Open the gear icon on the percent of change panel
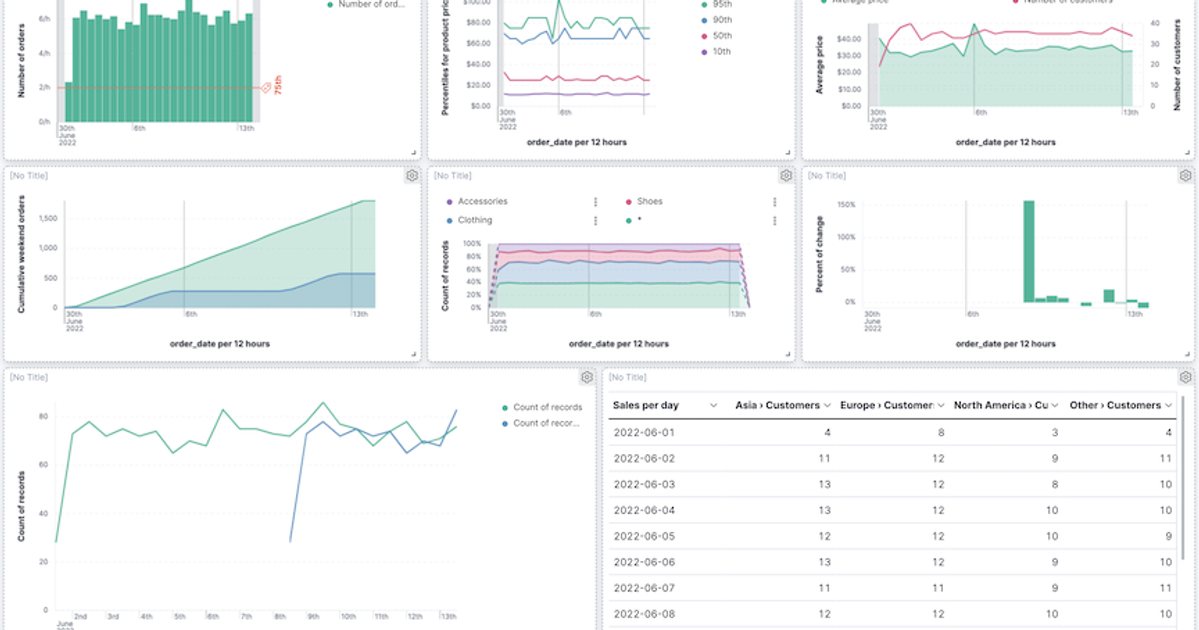The width and height of the screenshot is (1199, 630). 1183,175
